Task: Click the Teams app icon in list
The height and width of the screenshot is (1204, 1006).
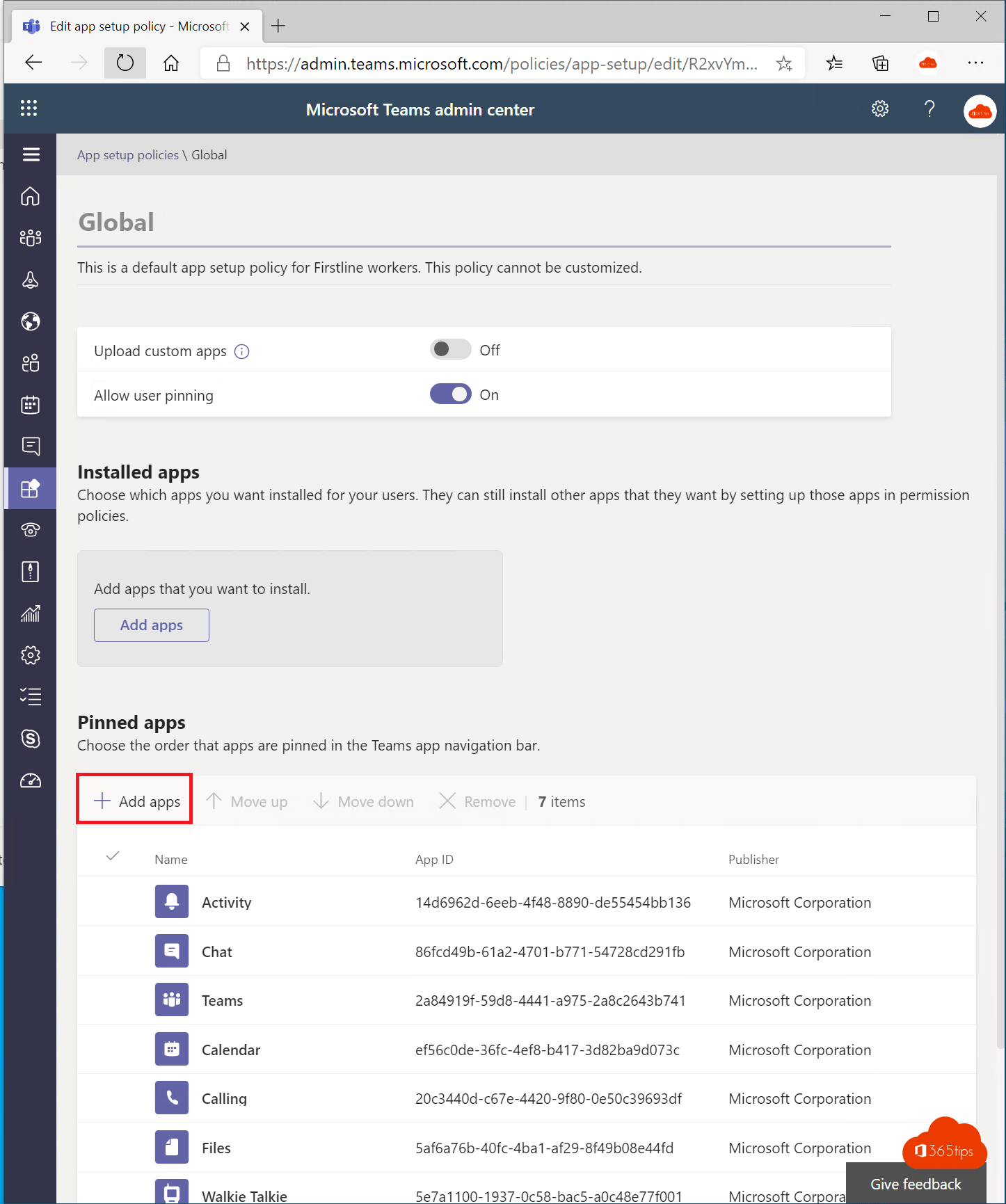Action: pos(172,1000)
